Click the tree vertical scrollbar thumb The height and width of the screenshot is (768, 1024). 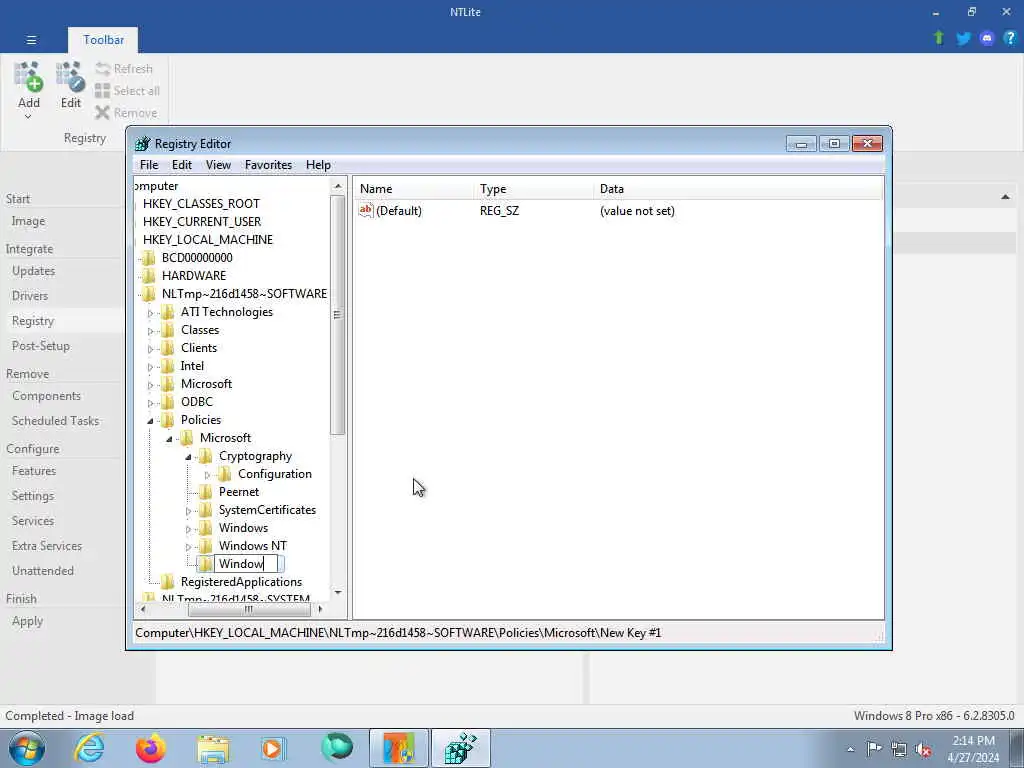(x=337, y=315)
